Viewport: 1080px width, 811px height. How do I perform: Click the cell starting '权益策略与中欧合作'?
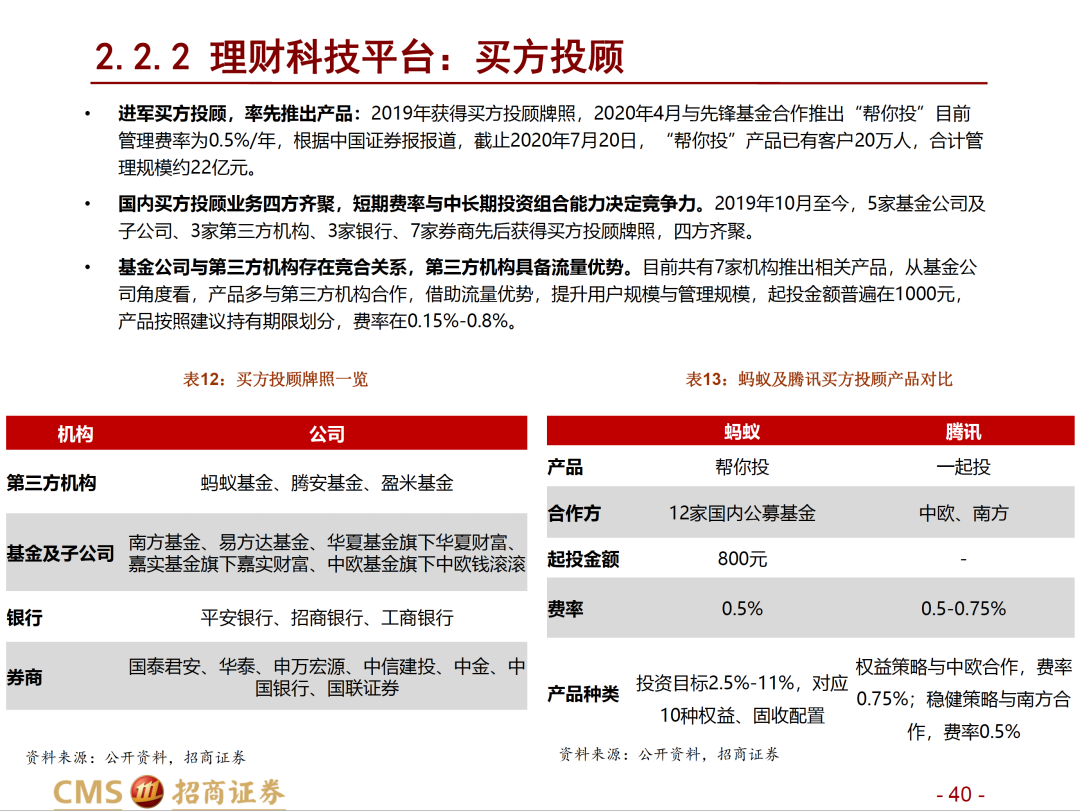[963, 699]
